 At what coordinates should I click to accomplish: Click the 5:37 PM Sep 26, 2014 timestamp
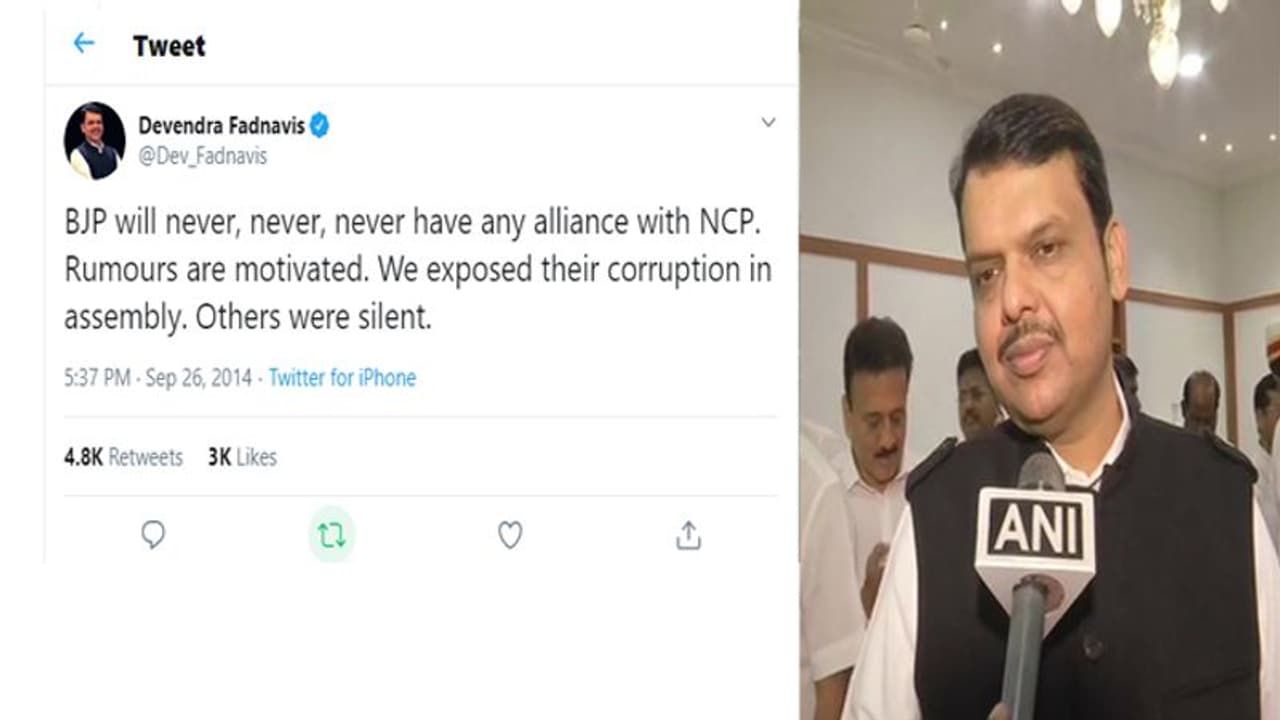[x=158, y=378]
